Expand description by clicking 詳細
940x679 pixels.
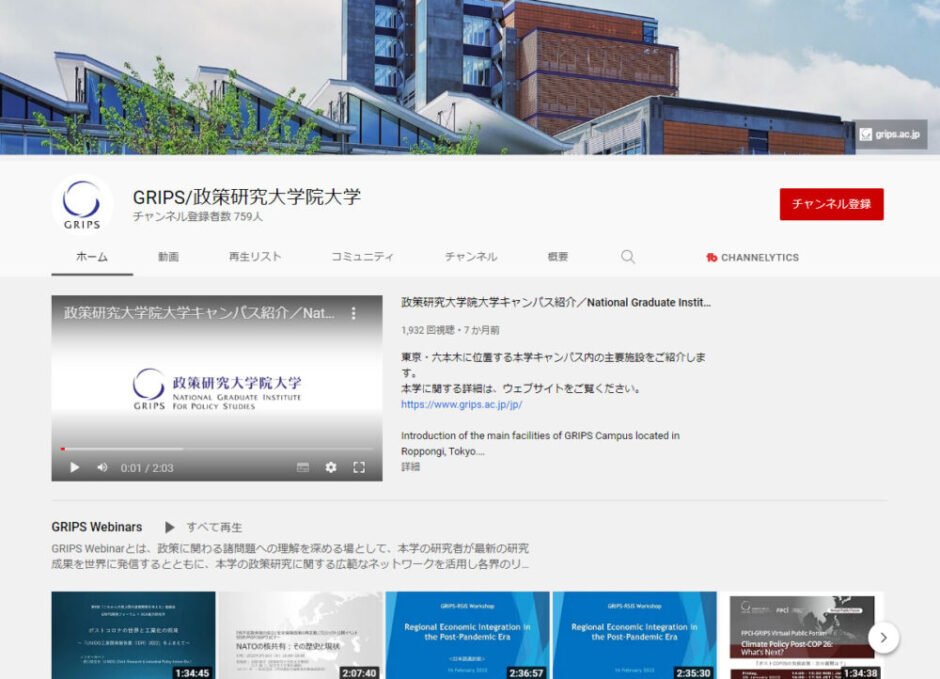coord(411,466)
